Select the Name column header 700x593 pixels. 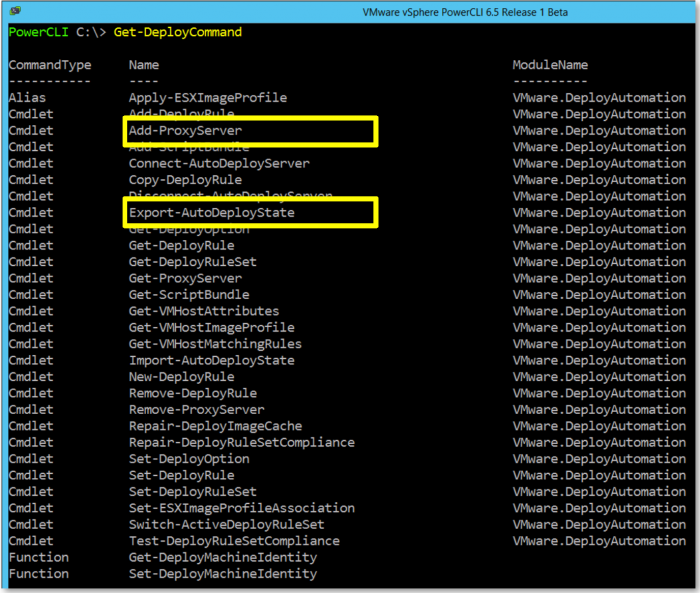[144, 65]
